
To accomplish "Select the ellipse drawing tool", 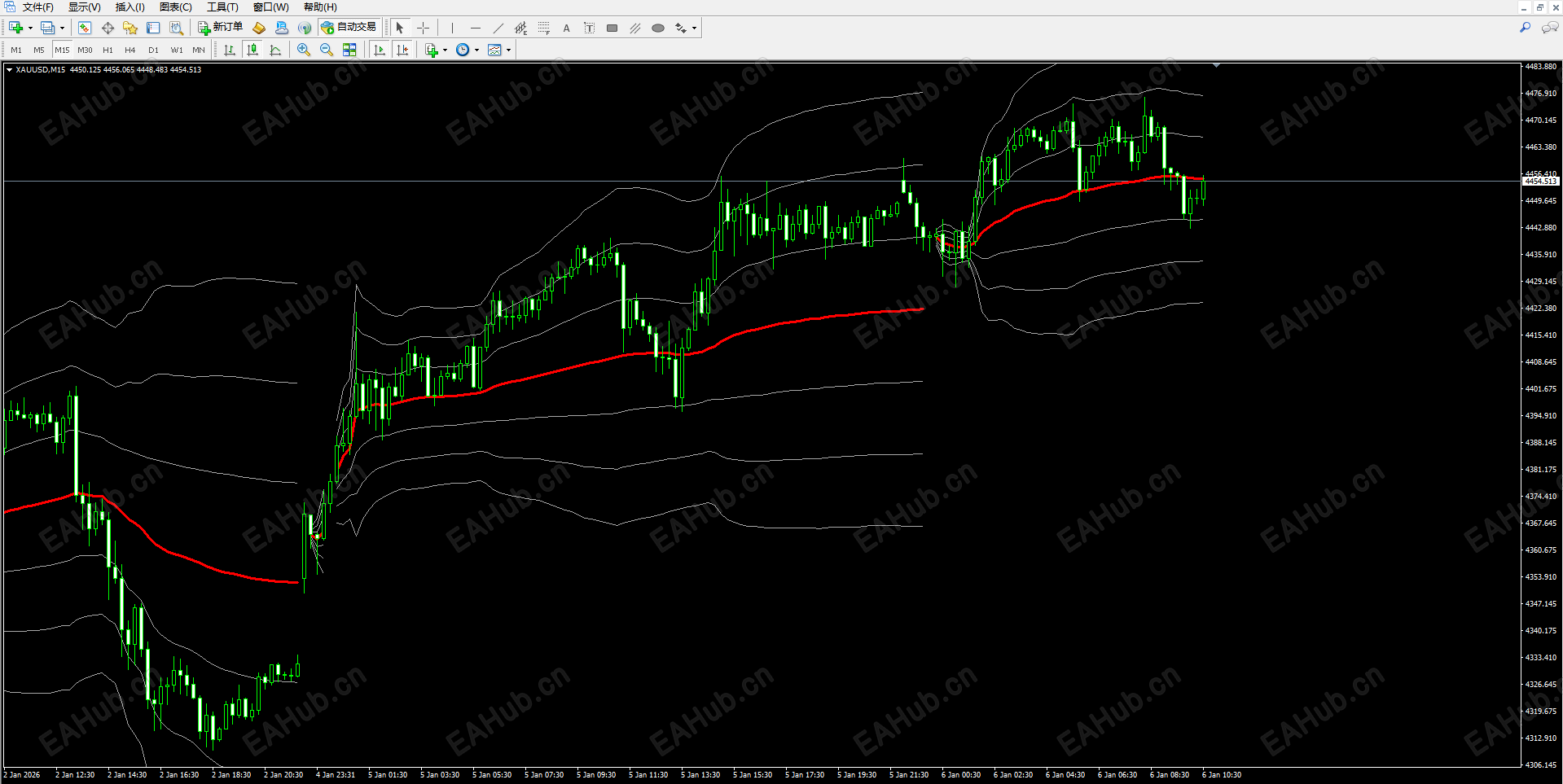I will 657,28.
